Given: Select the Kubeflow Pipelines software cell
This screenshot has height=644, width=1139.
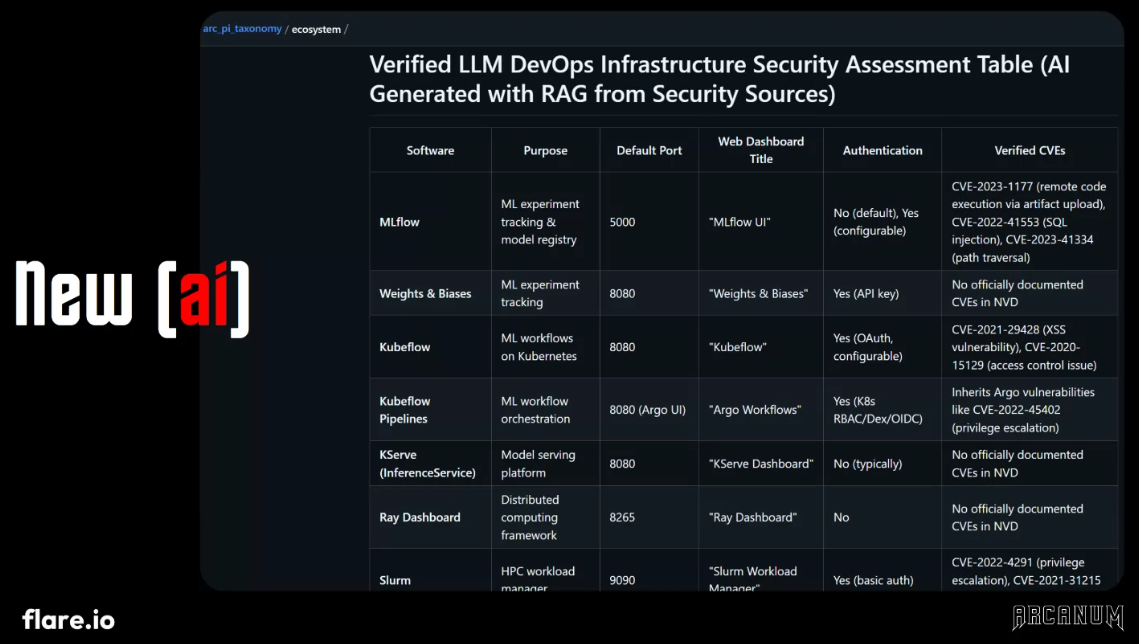Looking at the screenshot, I should point(430,409).
